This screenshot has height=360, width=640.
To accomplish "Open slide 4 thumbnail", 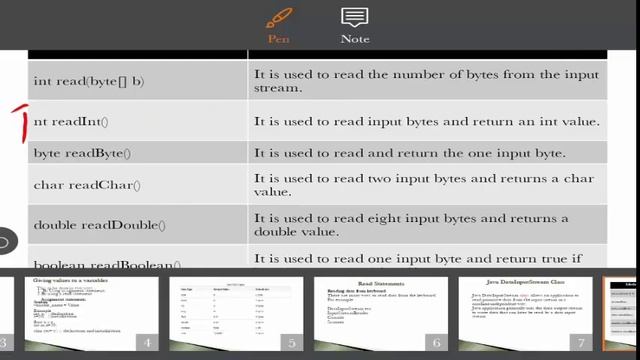I will point(91,314).
